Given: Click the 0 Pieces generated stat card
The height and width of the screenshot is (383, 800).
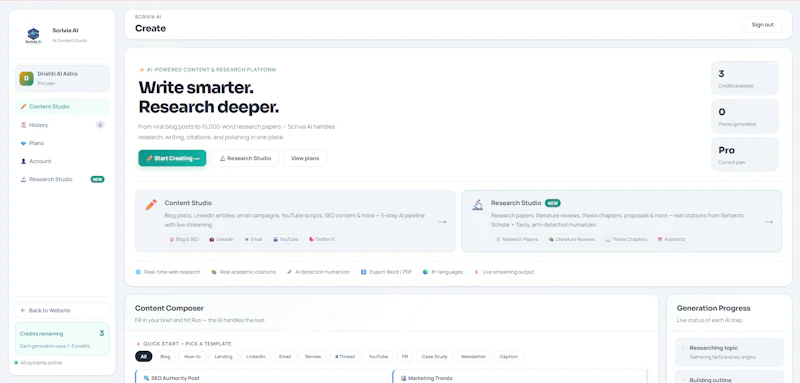Looking at the screenshot, I should point(745,116).
